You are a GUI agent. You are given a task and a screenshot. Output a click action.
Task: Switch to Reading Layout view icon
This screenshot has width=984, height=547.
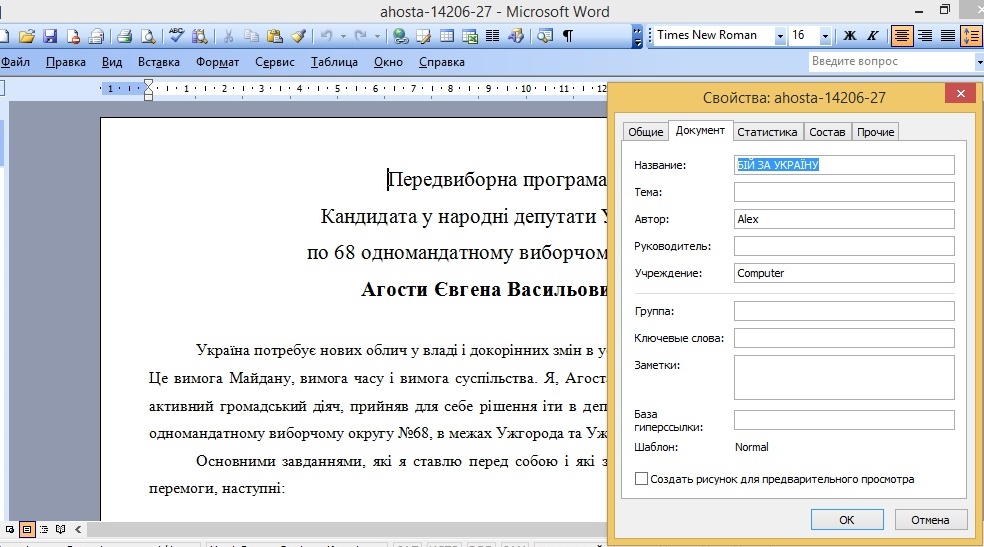pyautogui.click(x=61, y=529)
